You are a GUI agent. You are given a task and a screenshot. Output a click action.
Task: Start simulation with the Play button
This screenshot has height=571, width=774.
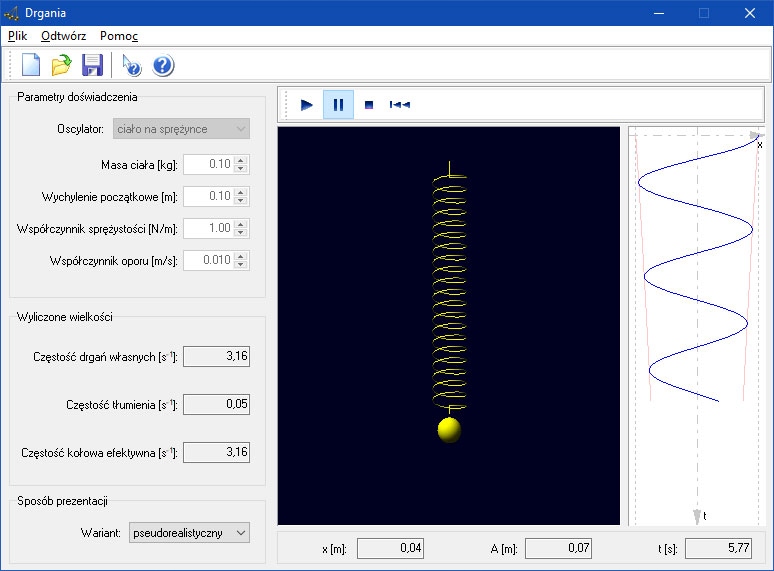[307, 104]
